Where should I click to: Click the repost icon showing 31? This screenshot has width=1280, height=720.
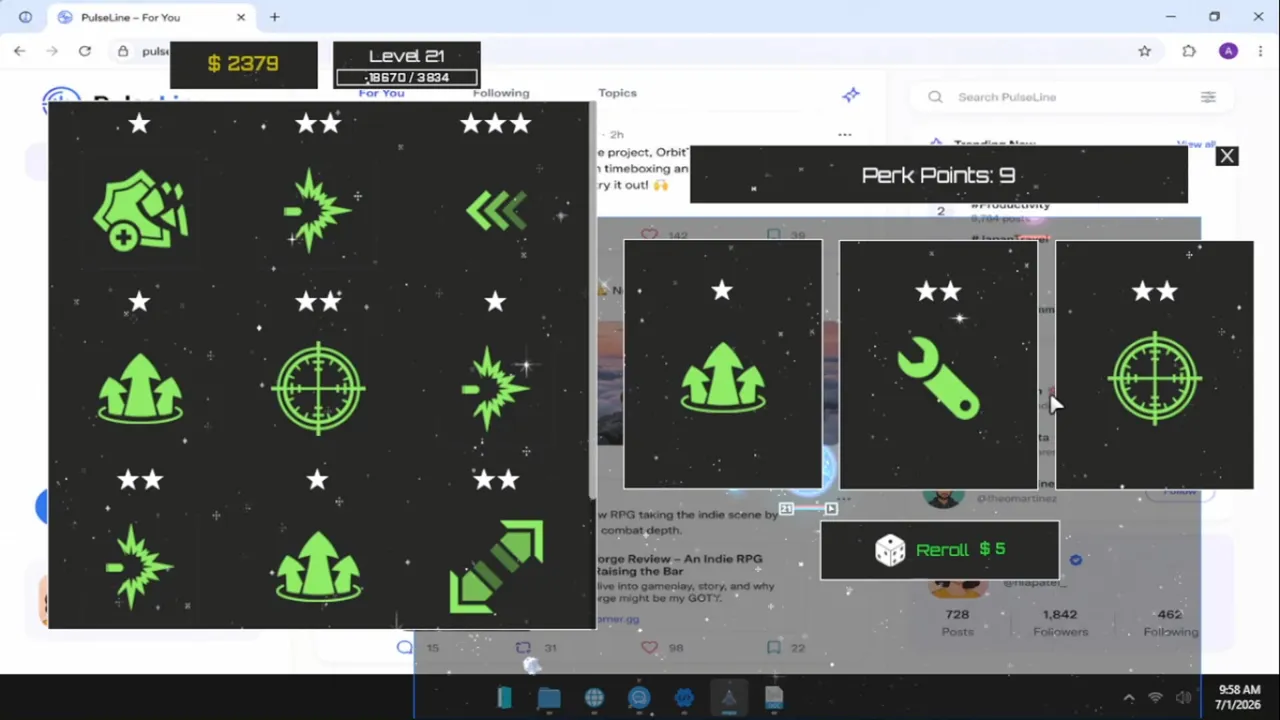point(522,647)
